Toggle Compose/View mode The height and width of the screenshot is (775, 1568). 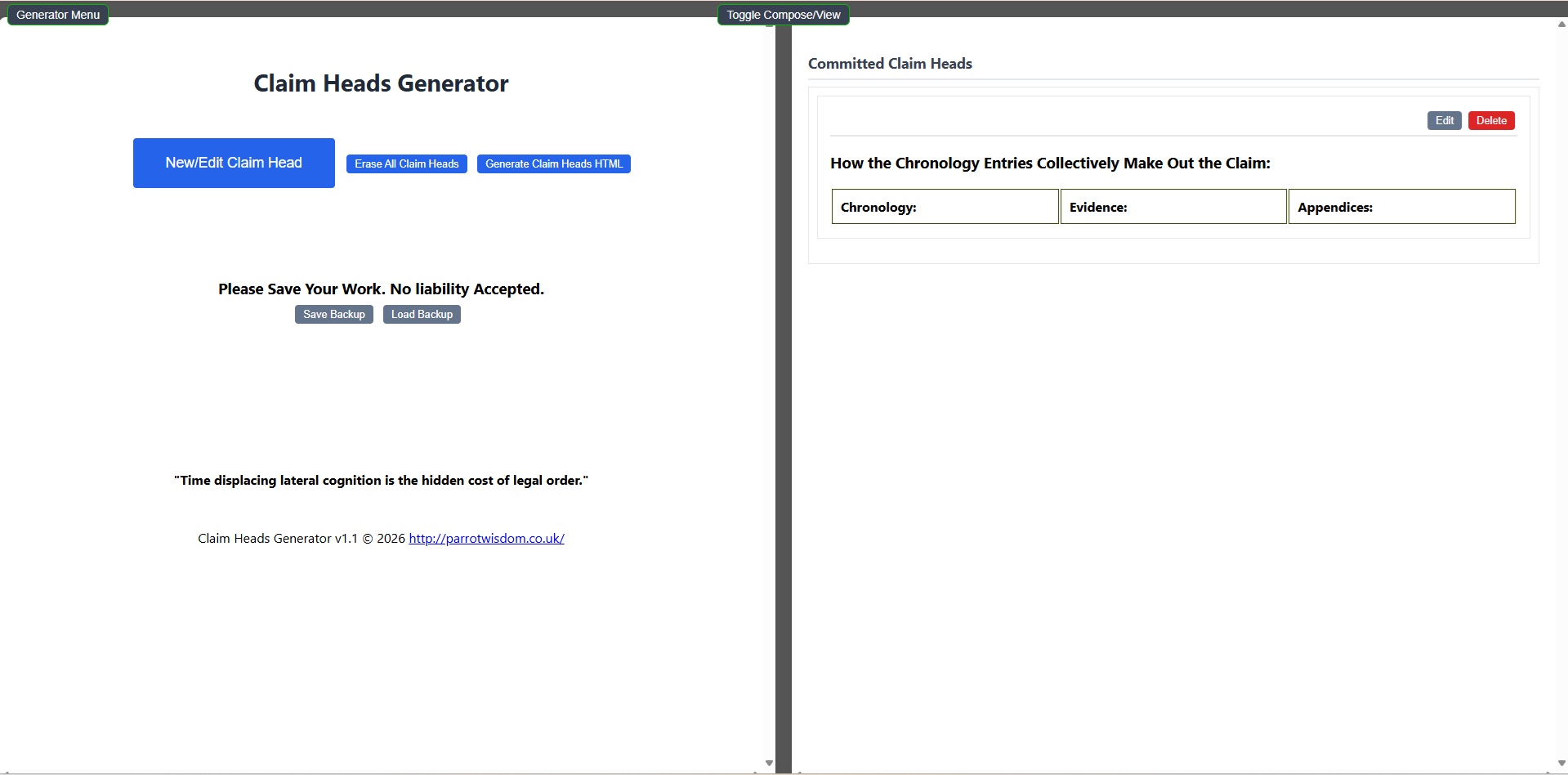783,15
